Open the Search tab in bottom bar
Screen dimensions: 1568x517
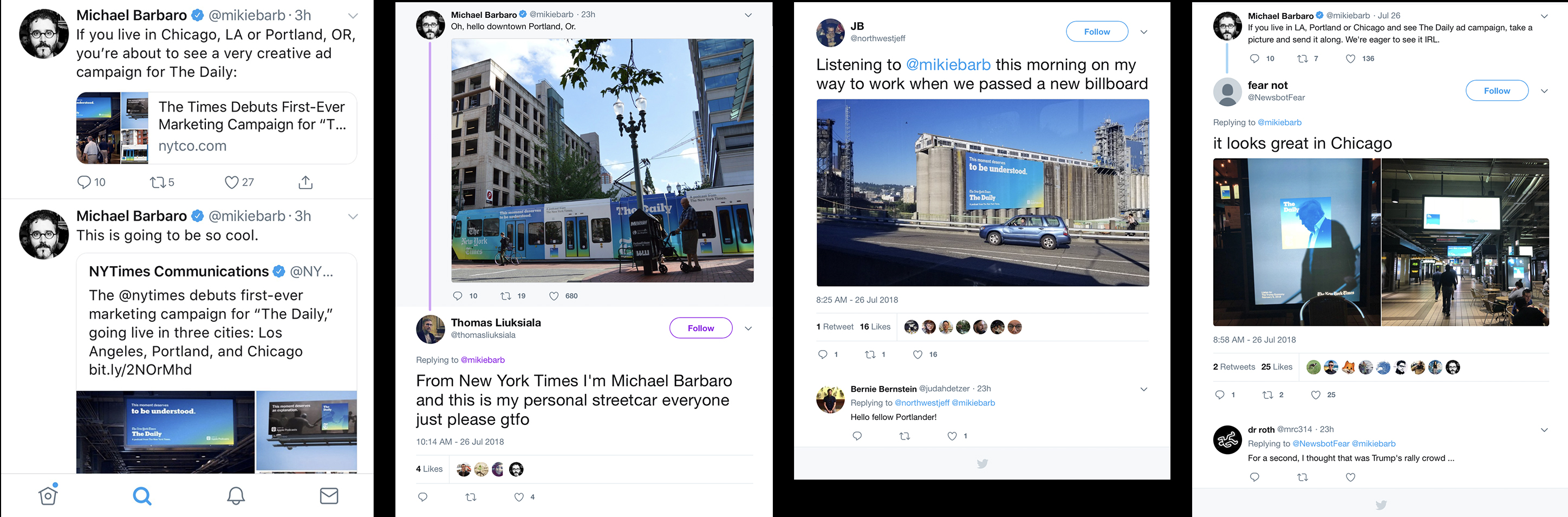pos(142,496)
